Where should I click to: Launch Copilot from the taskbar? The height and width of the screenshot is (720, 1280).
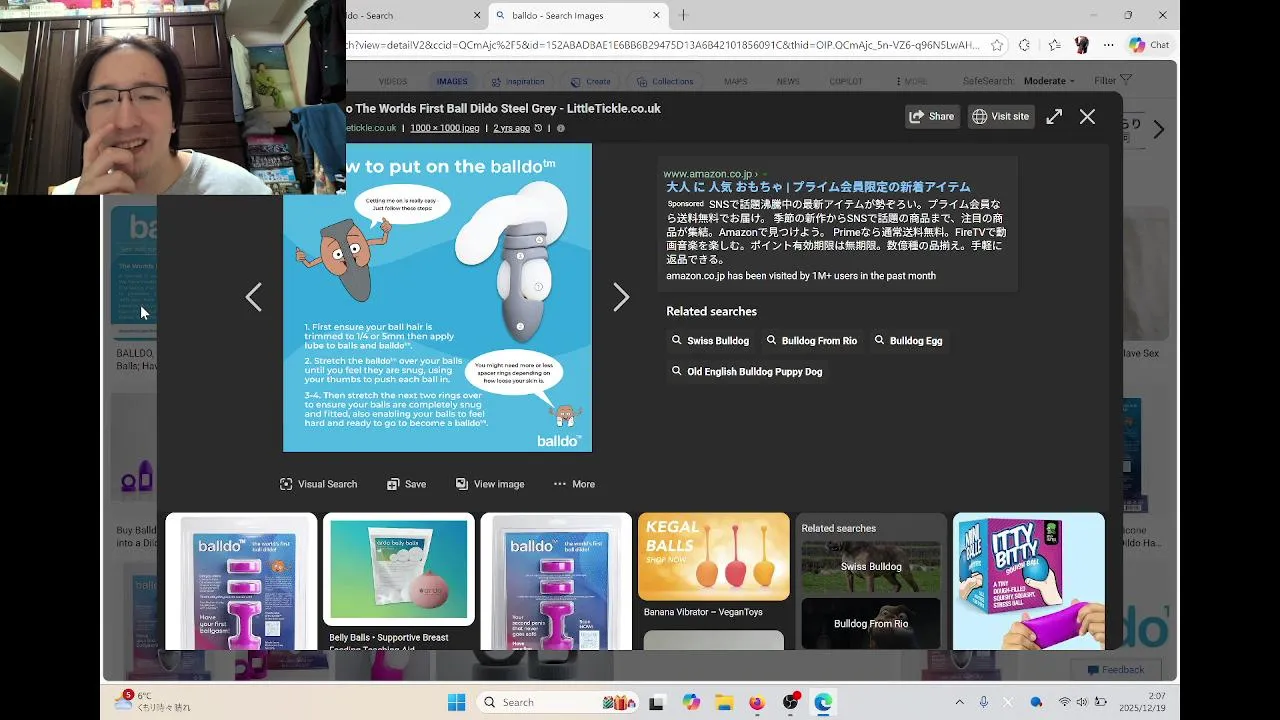691,703
